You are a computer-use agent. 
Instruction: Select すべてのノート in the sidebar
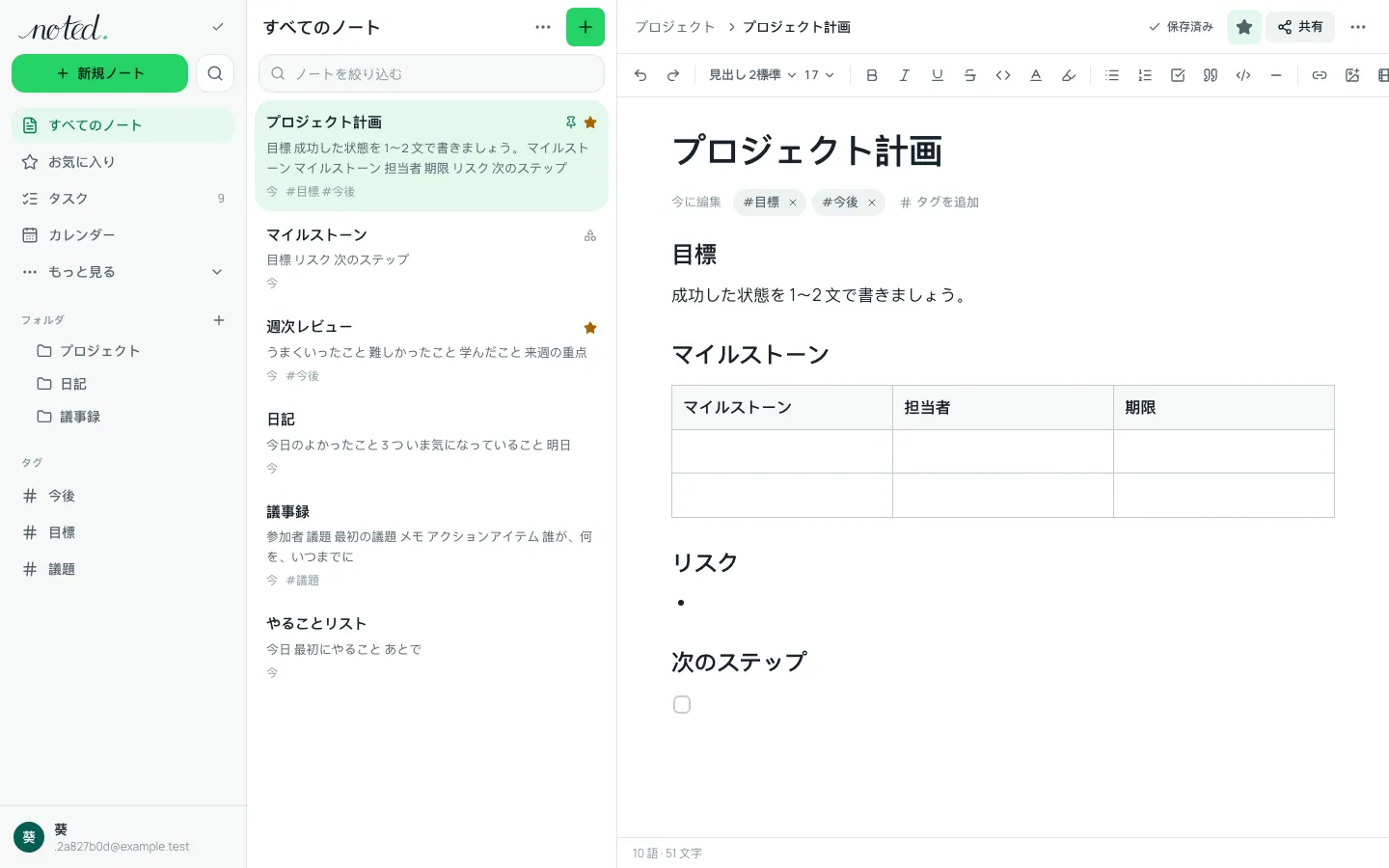[x=123, y=125]
